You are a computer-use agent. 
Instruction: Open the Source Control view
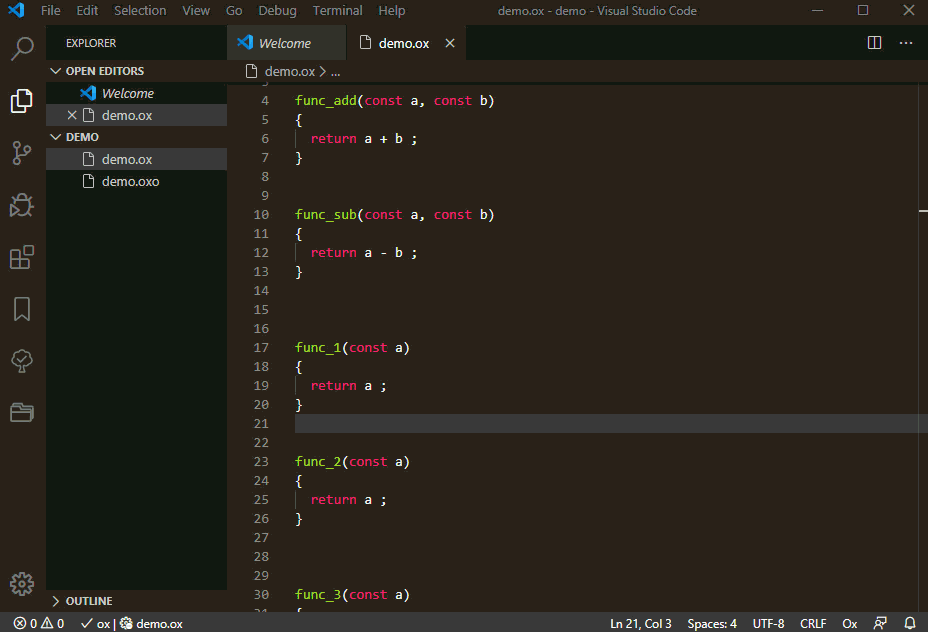22,153
